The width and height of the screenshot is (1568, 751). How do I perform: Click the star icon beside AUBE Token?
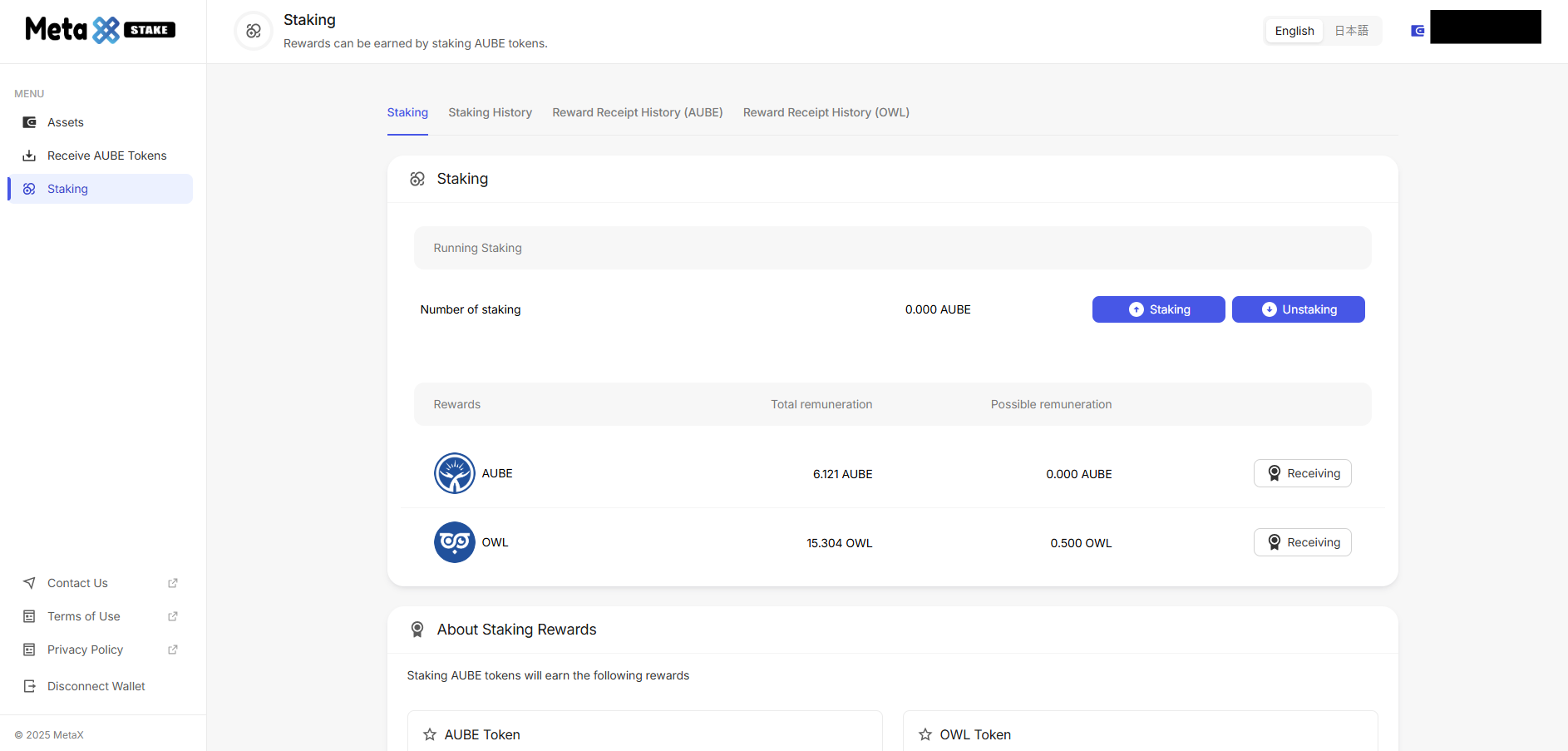430,734
